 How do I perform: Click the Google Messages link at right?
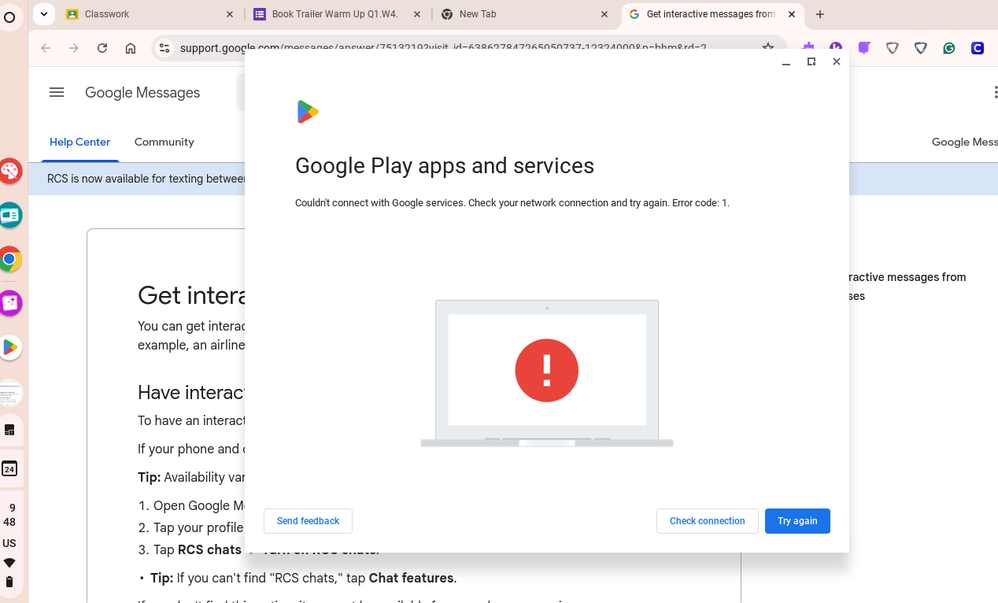coord(964,142)
